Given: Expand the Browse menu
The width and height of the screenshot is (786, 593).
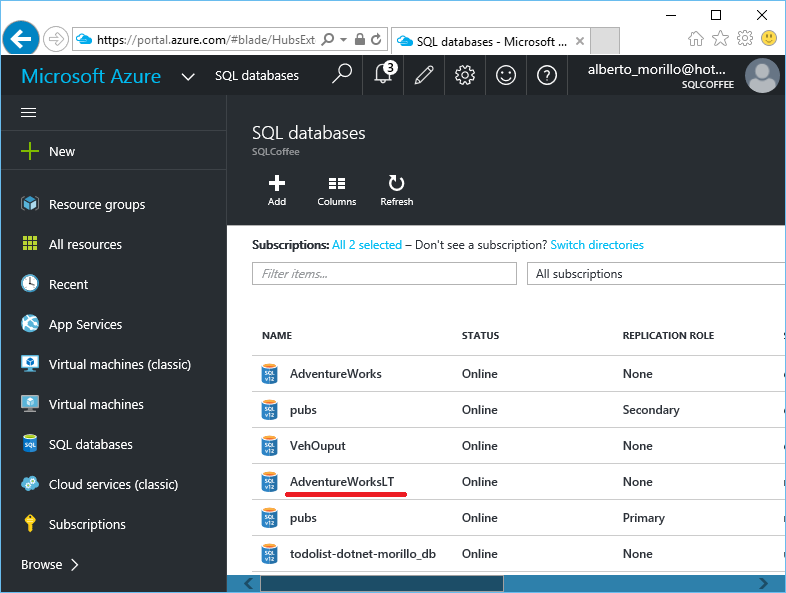Looking at the screenshot, I should [50, 564].
